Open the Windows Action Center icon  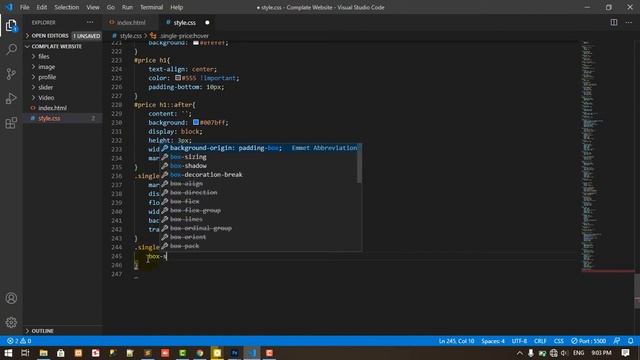(x=625, y=353)
